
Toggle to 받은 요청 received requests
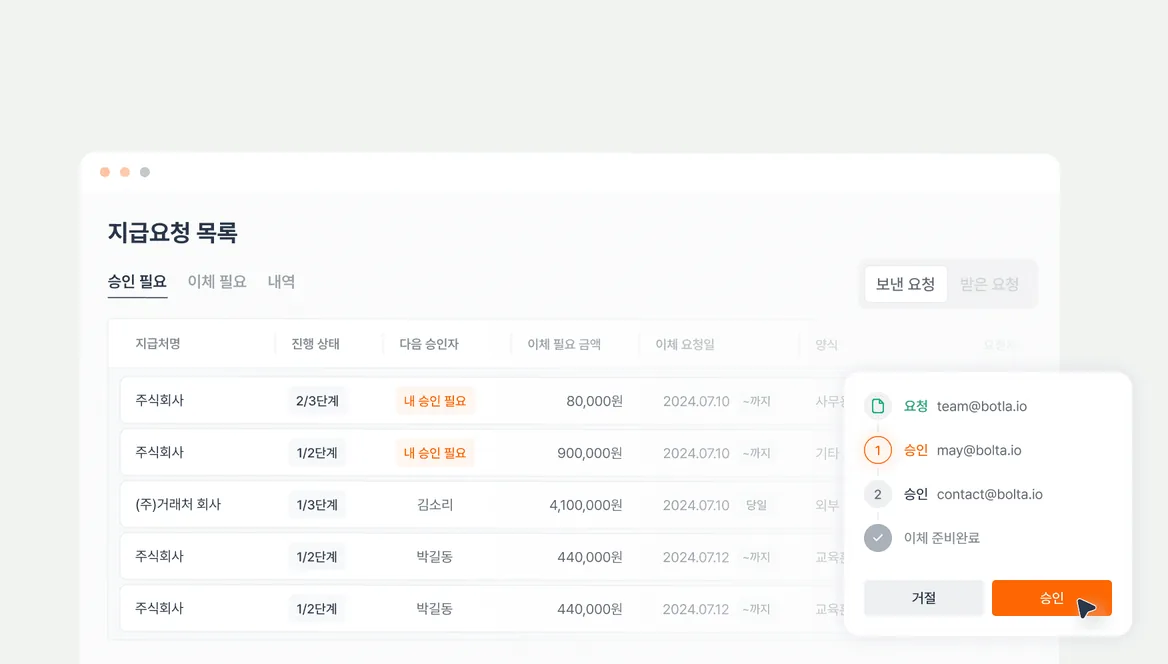[x=989, y=284]
